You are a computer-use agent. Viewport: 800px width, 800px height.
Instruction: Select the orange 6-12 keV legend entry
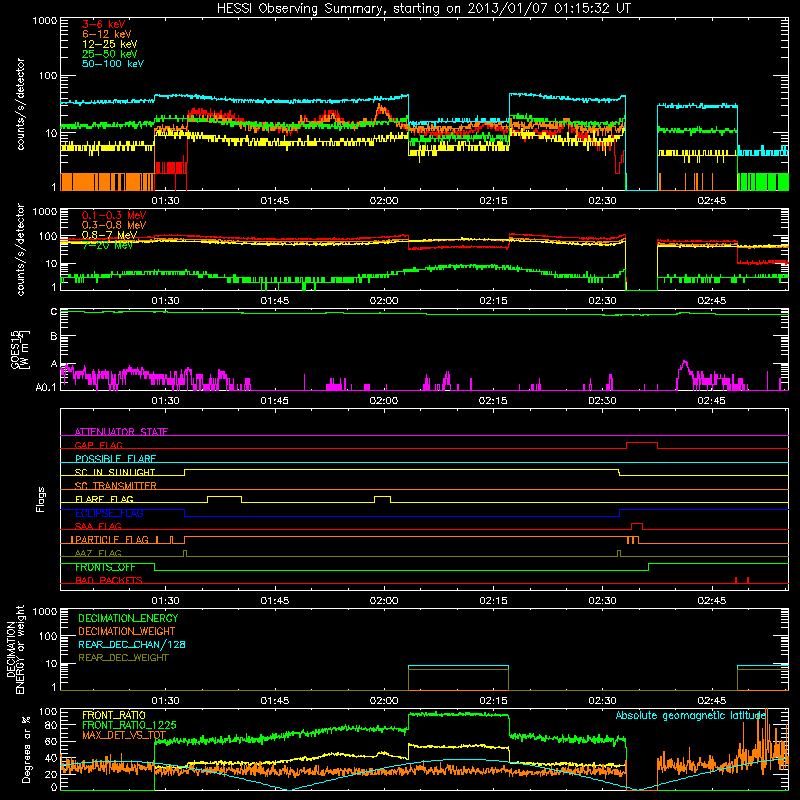[x=107, y=34]
